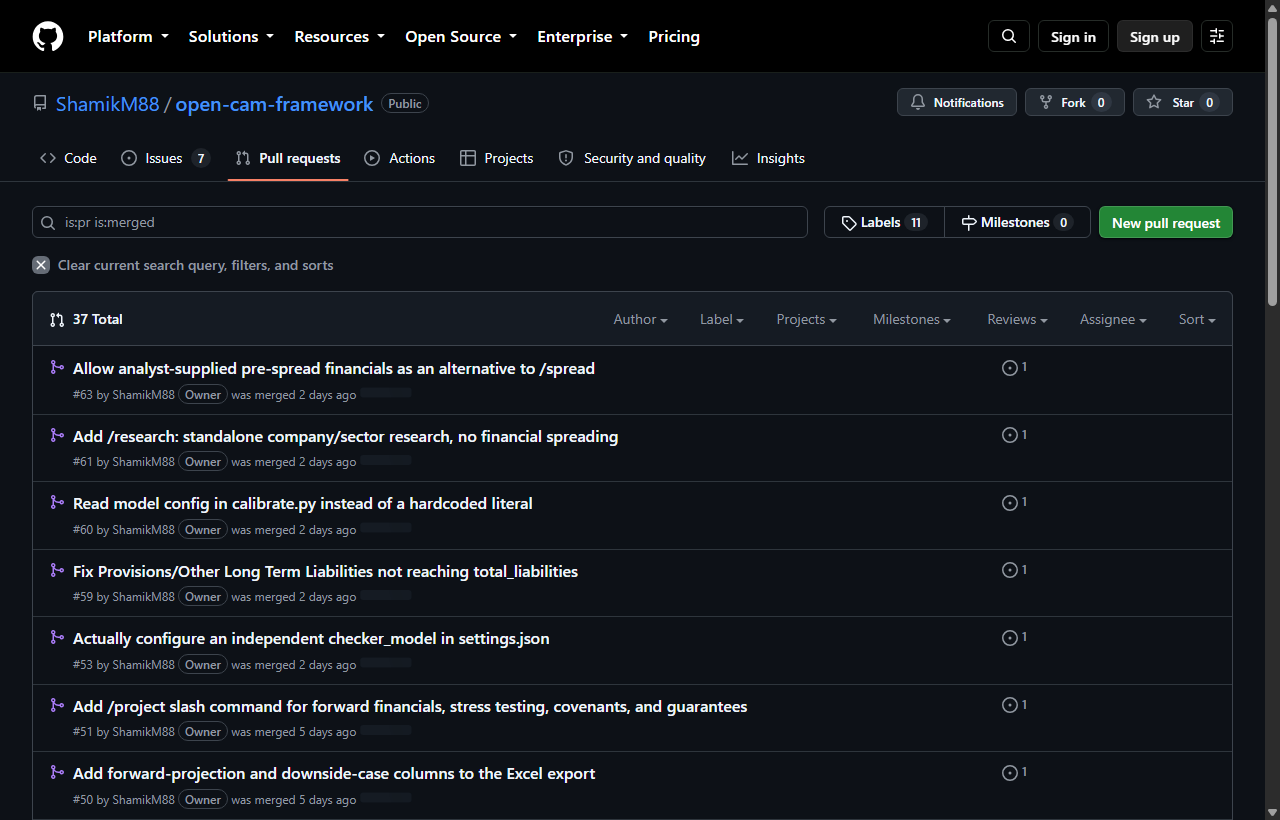Open the Sort dropdown
Image resolution: width=1280 pixels, height=820 pixels.
pyautogui.click(x=1197, y=319)
